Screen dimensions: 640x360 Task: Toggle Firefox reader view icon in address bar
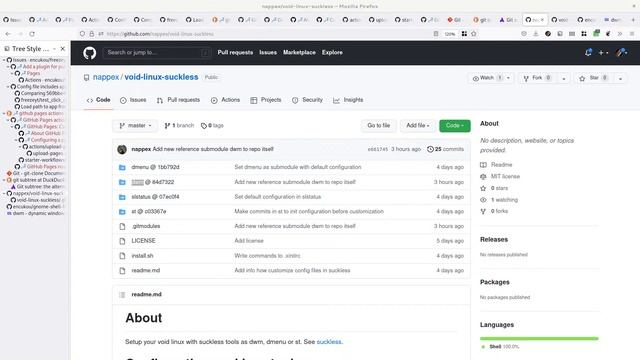pyautogui.click(x=436, y=34)
